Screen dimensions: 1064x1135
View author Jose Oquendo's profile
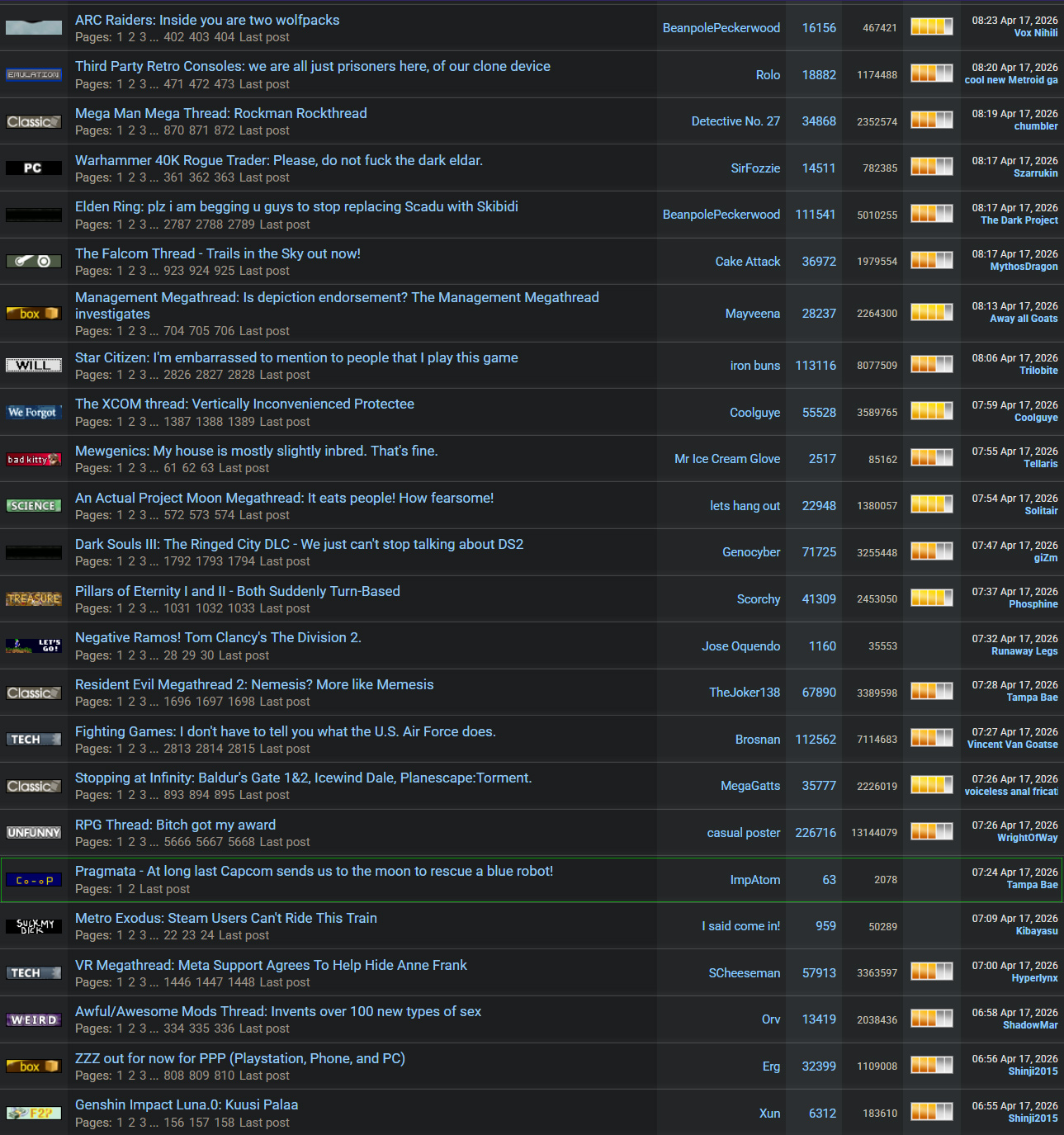point(741,646)
